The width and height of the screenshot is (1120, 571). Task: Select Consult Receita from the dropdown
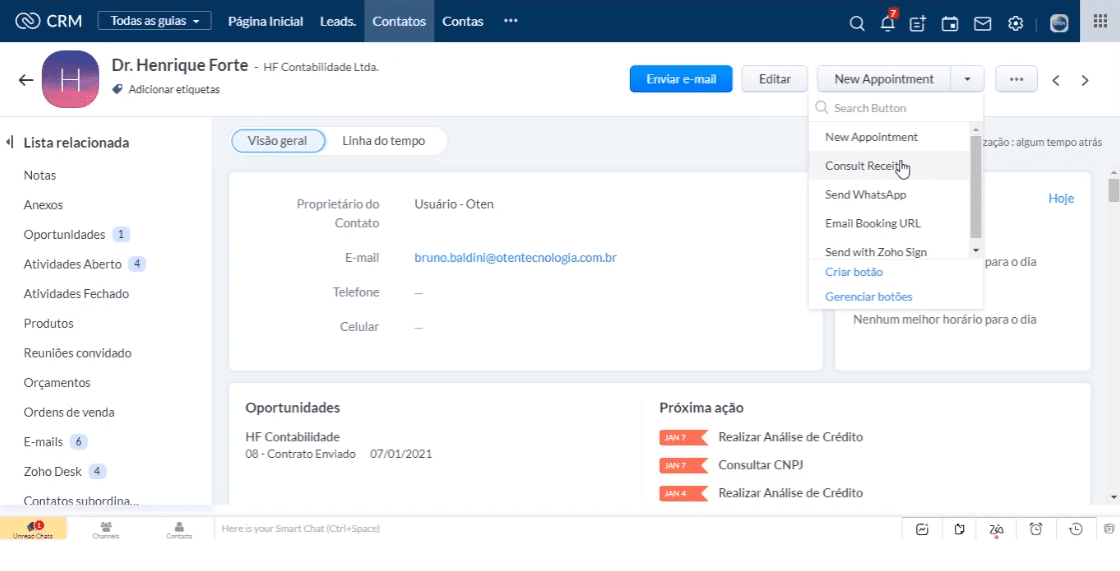pos(865,166)
